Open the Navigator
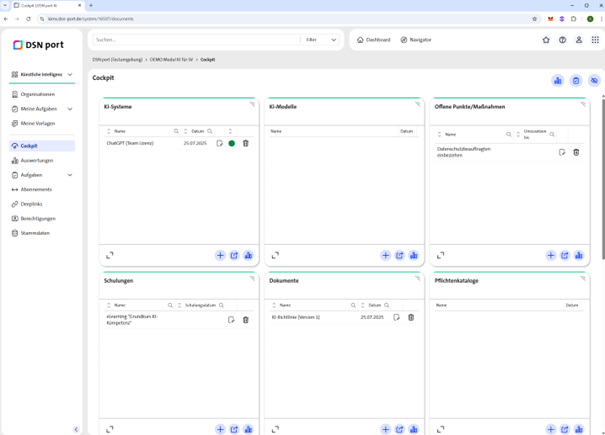The height and width of the screenshot is (435, 605). coord(416,40)
